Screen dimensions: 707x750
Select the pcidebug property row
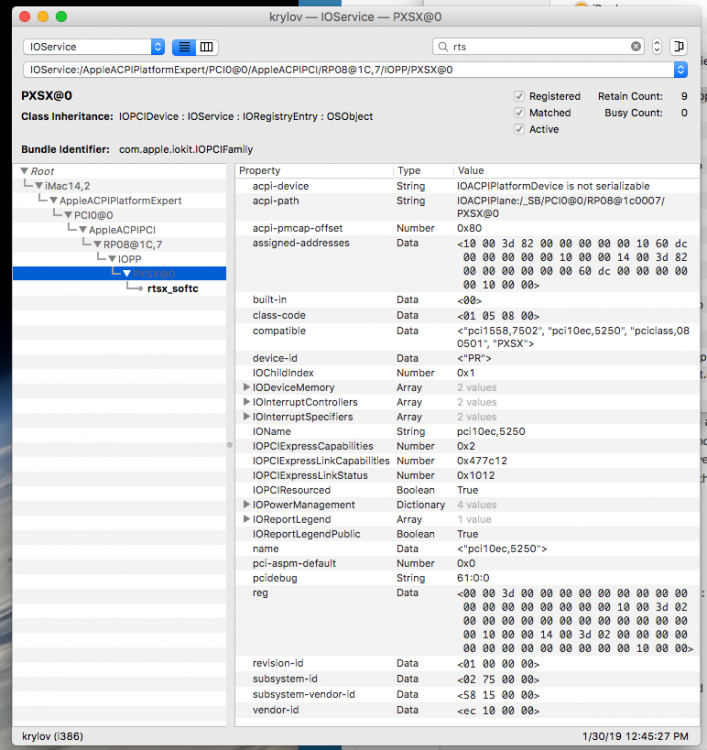pos(467,578)
